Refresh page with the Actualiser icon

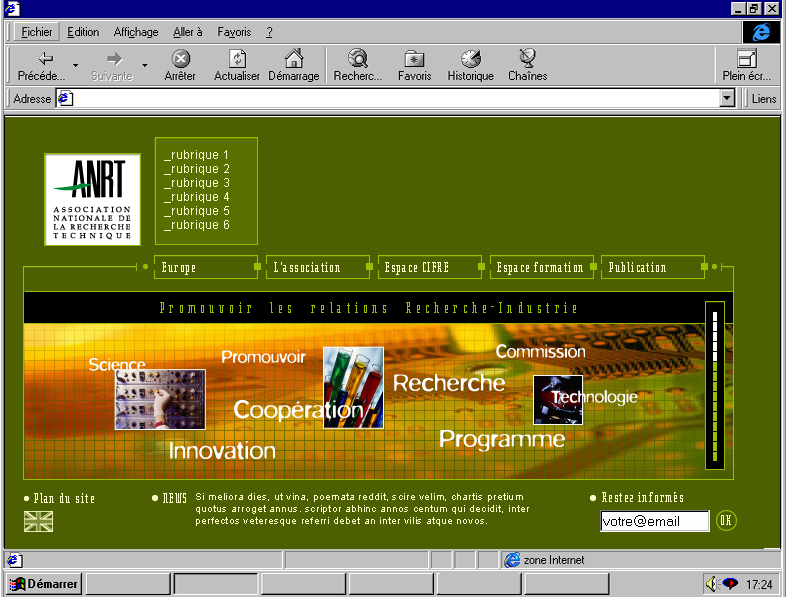pos(237,59)
